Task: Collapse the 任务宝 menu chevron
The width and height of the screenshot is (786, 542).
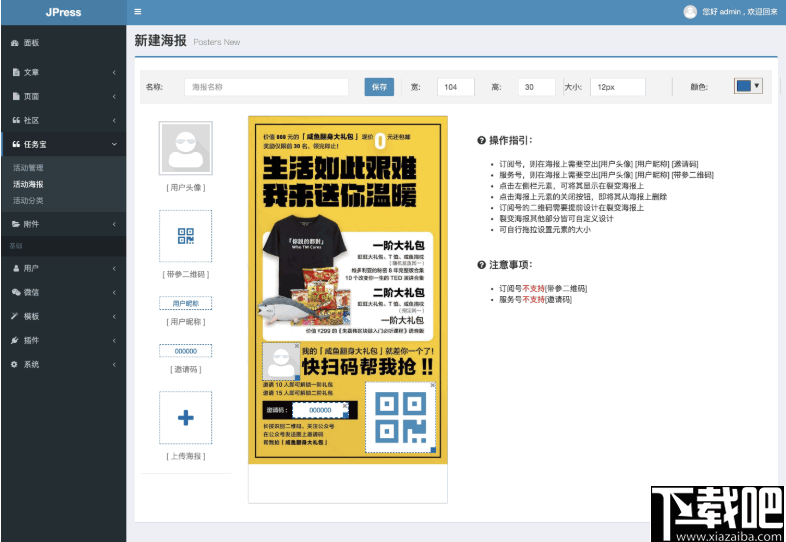Action: 114,144
